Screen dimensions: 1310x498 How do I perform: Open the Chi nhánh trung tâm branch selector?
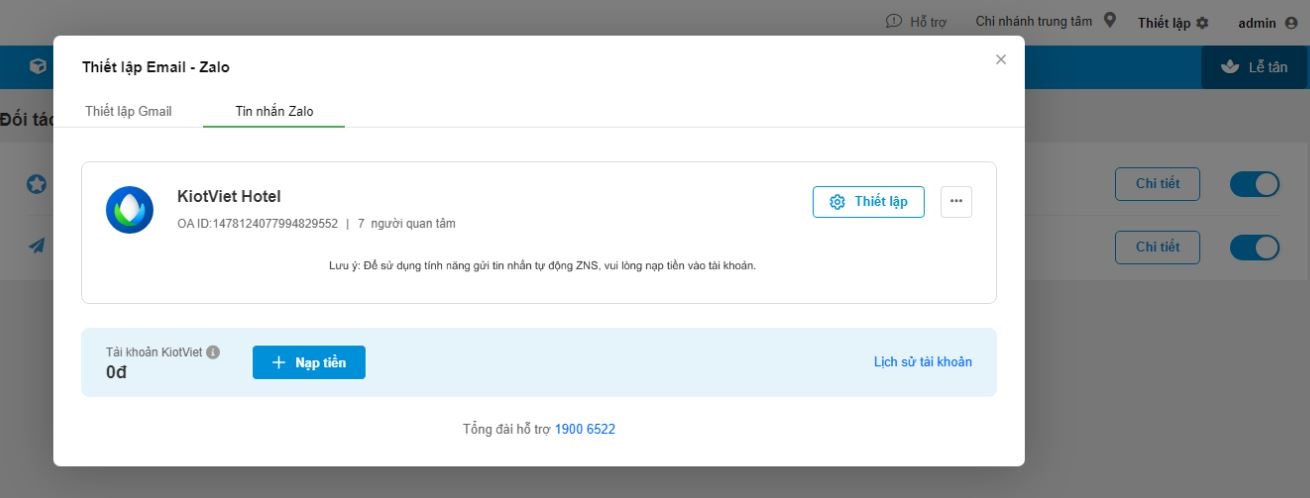pyautogui.click(x=1045, y=21)
